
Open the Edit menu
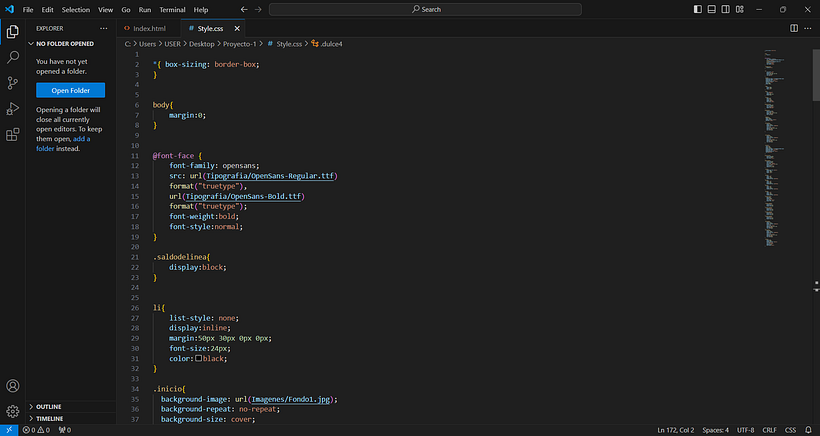tap(48, 9)
